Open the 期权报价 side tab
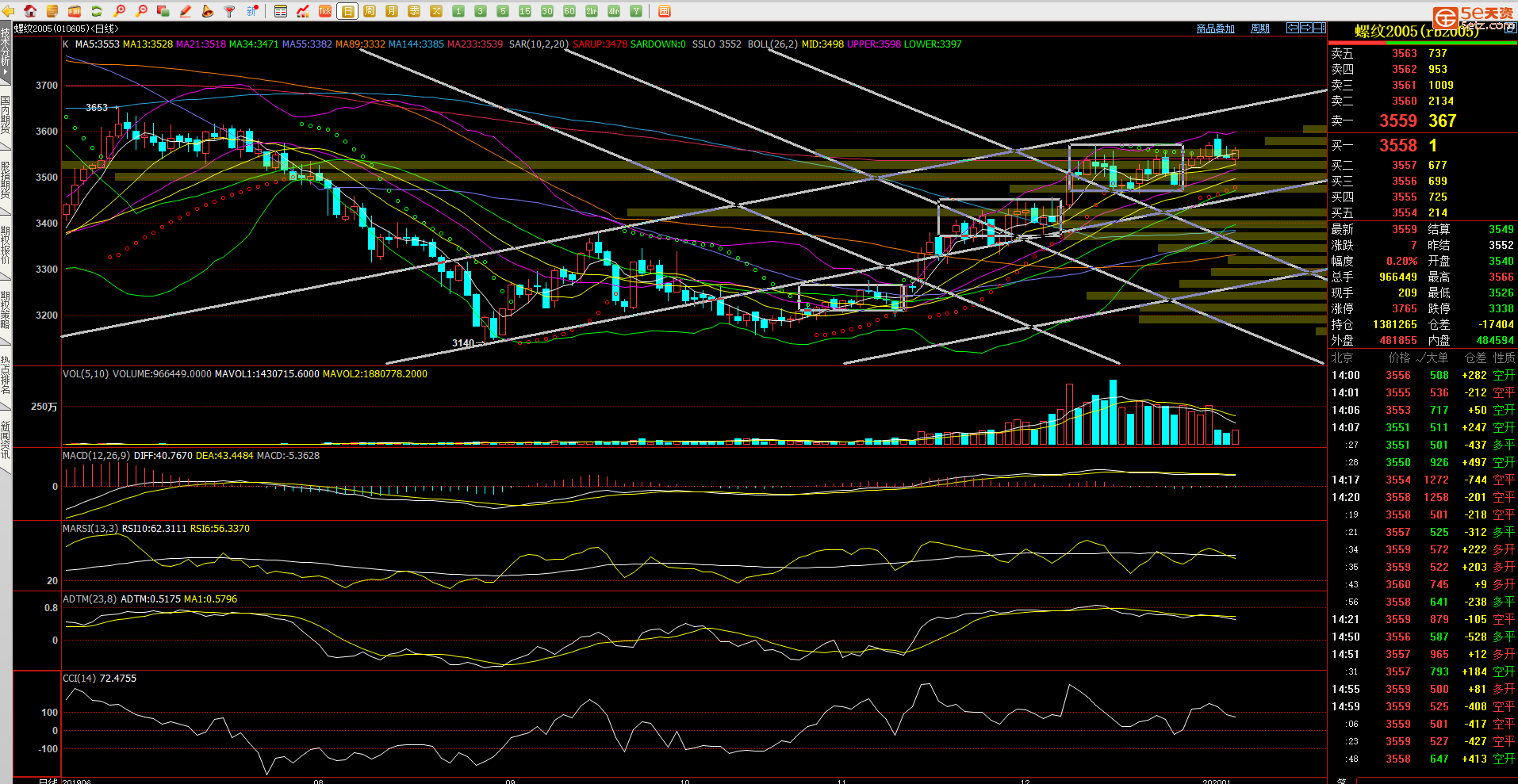This screenshot has width=1518, height=784. tap(6, 246)
